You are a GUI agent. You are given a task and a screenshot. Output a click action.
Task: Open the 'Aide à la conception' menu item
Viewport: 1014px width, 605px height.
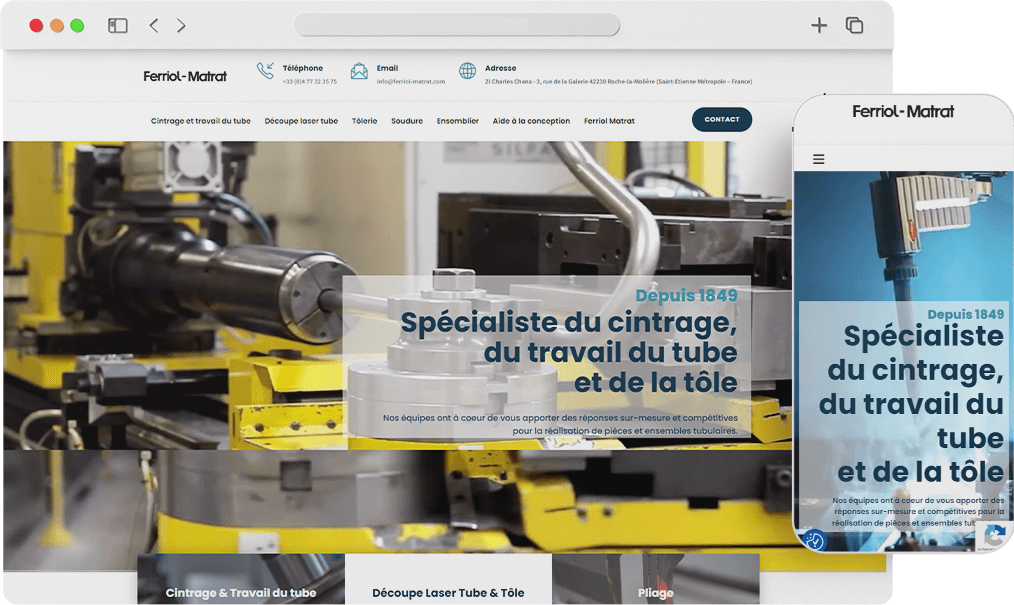click(x=531, y=121)
